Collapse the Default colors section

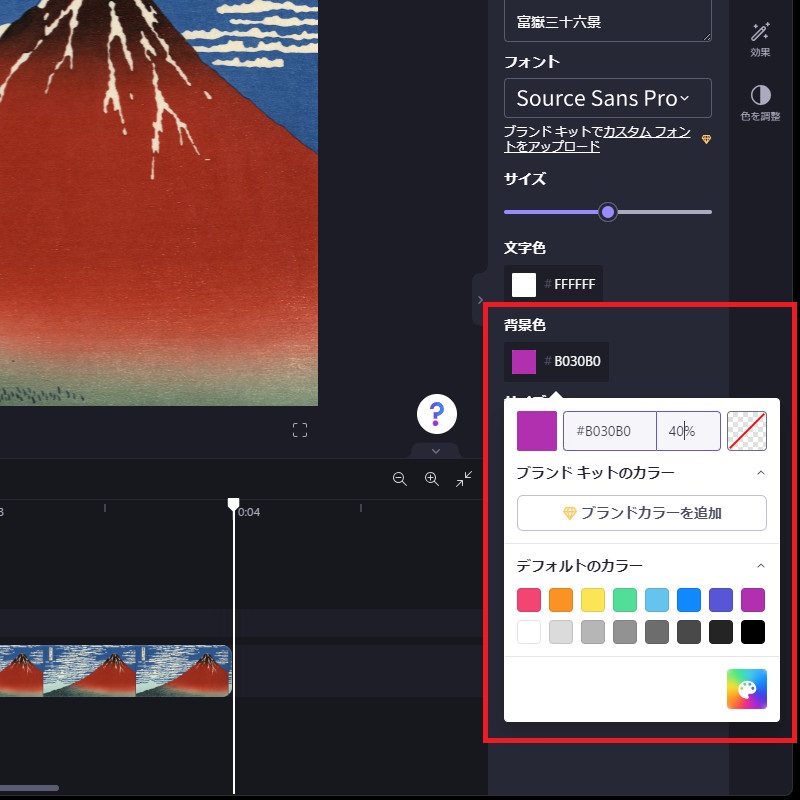click(761, 566)
